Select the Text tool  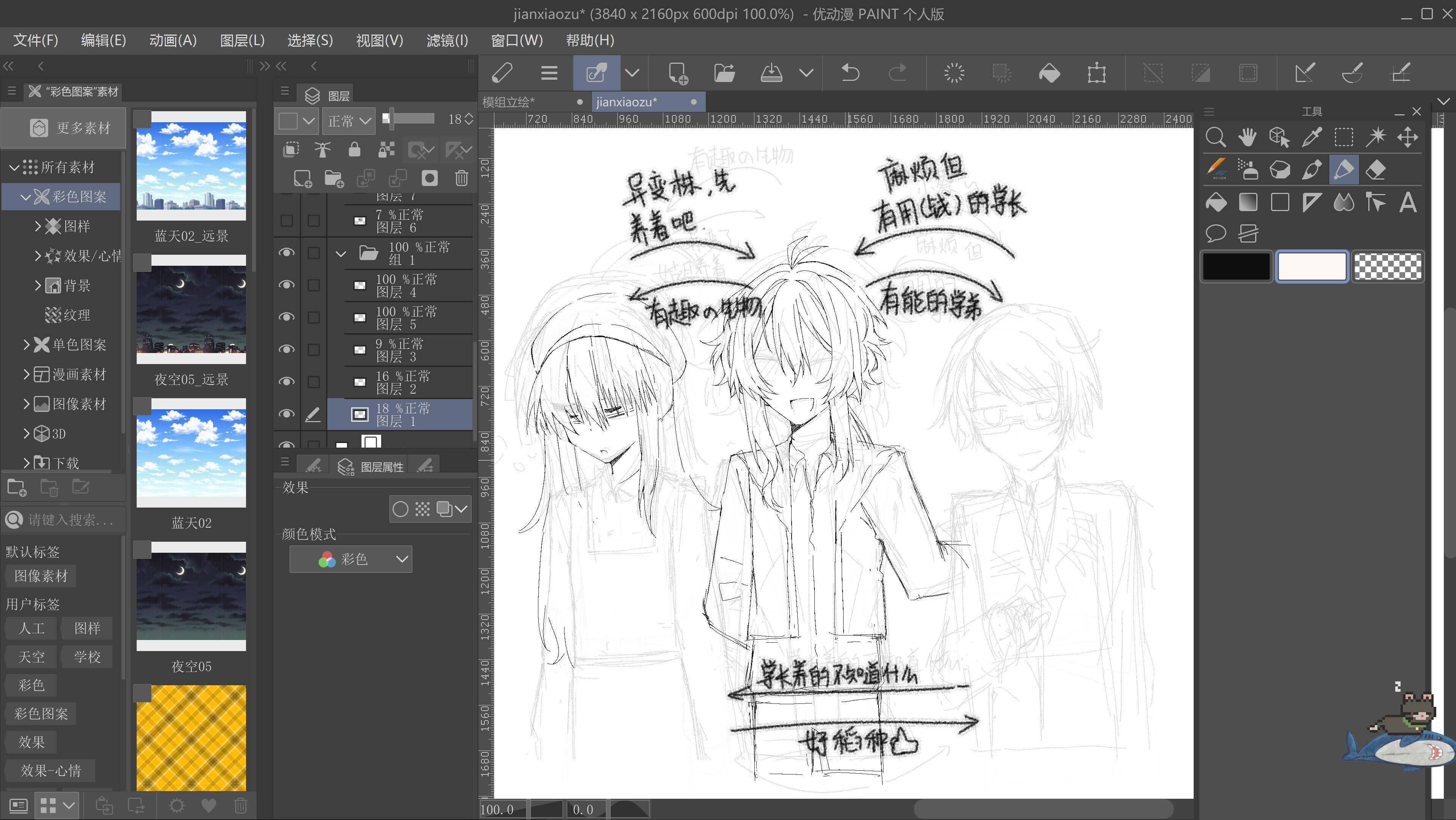pos(1407,202)
